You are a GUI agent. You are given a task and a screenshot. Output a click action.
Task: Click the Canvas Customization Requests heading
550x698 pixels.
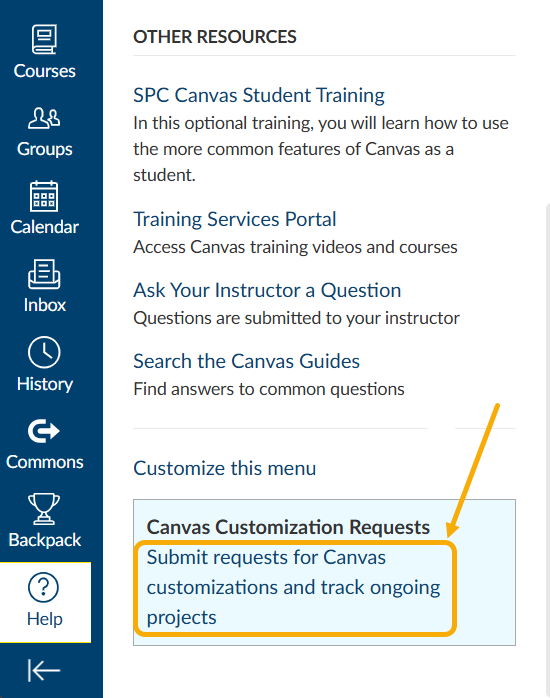288,527
